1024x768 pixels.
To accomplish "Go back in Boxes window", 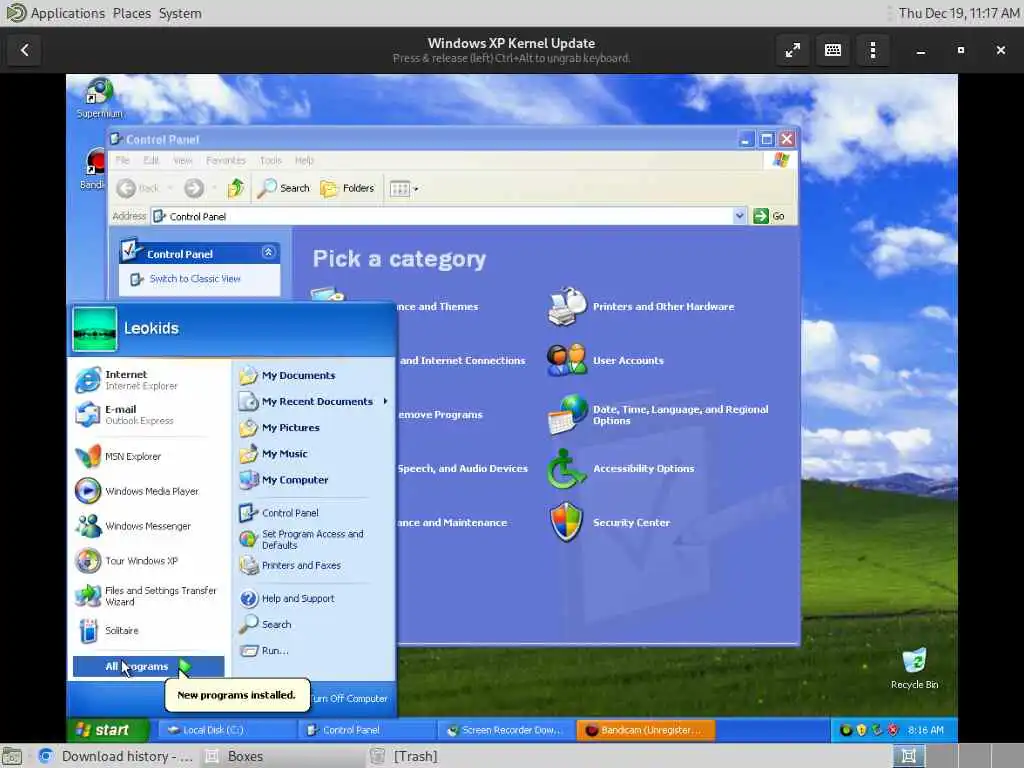I will 25,50.
